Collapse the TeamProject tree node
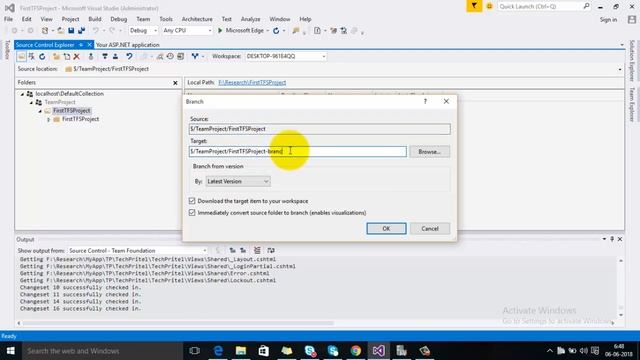This screenshot has width=640, height=360. tap(31, 102)
